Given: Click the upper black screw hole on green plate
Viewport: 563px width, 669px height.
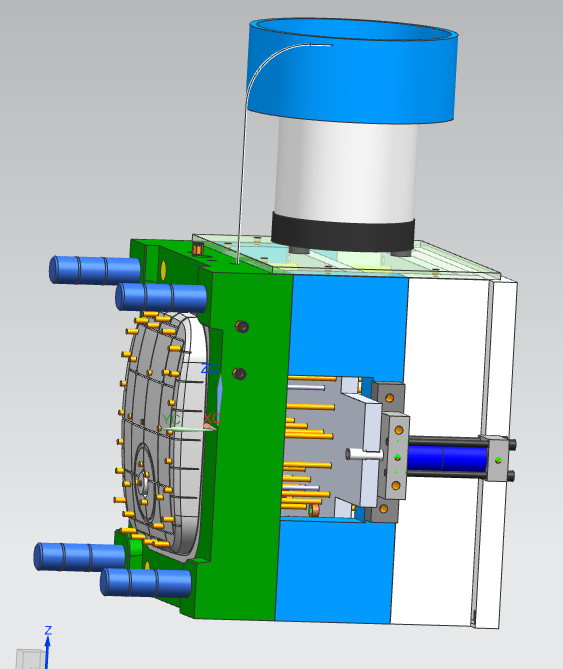Looking at the screenshot, I should click(242, 327).
